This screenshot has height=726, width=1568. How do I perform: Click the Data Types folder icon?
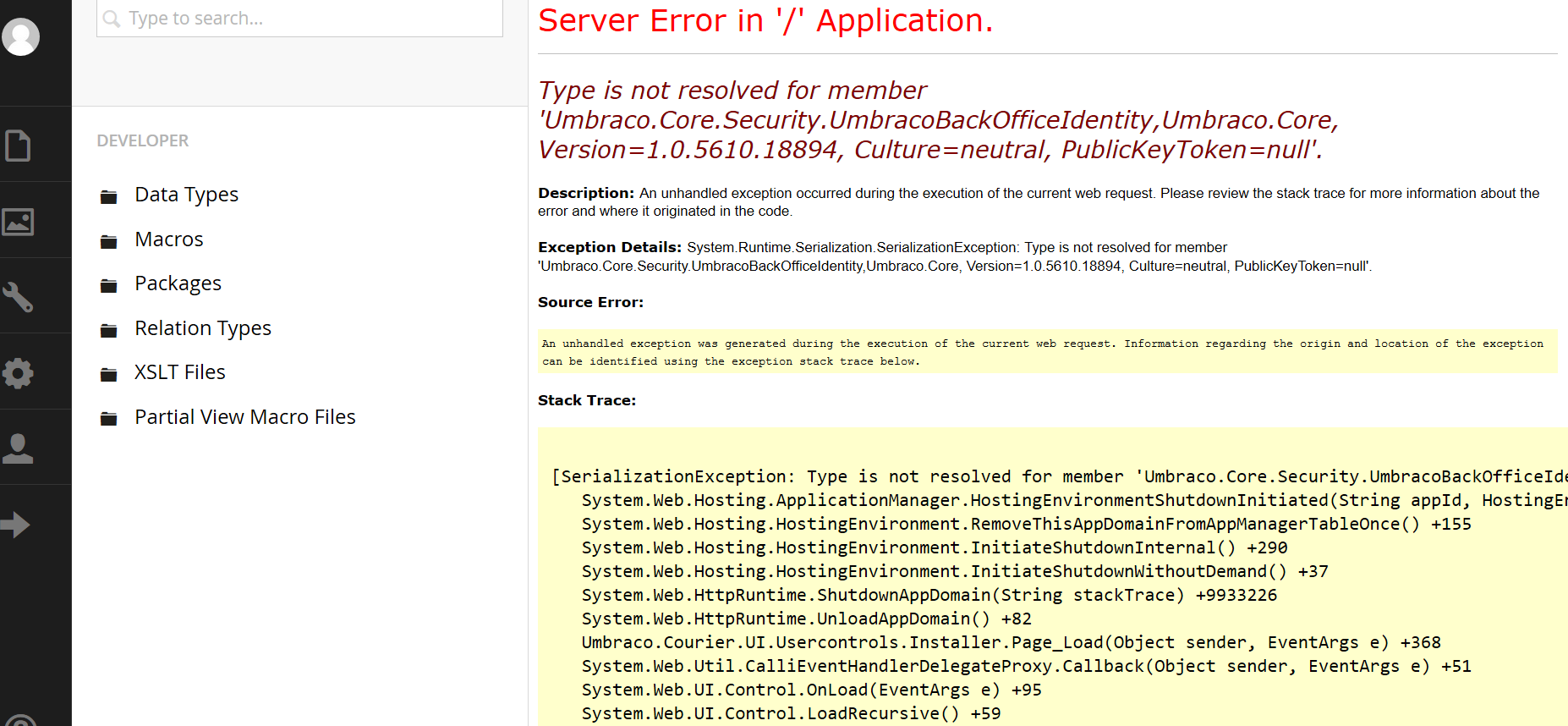(108, 197)
